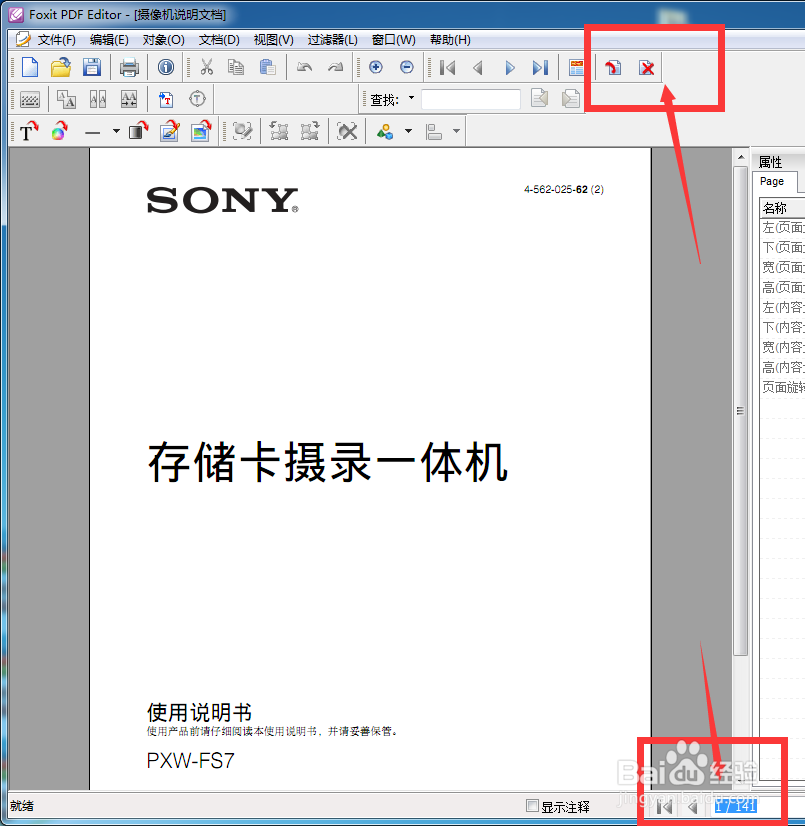Click the find previous icon
The image size is (805, 826).
coord(539,99)
